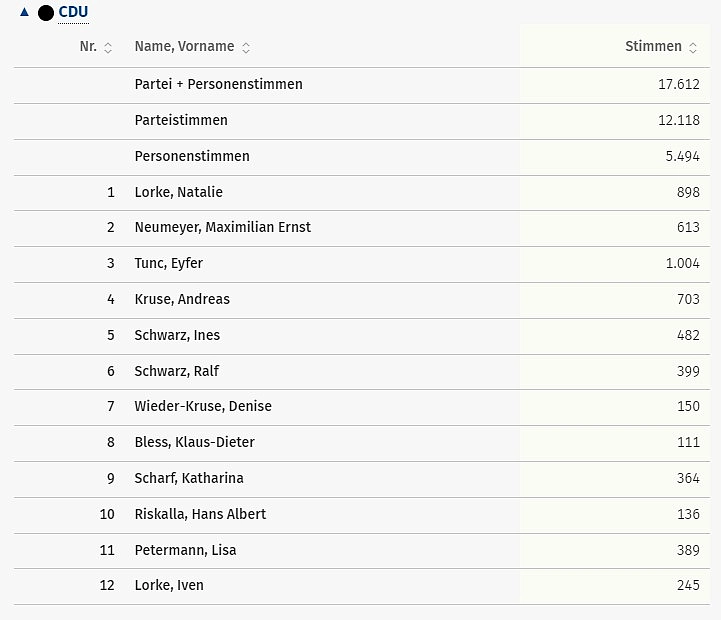The width and height of the screenshot is (721, 620).
Task: Click candidate Wieder-Kruse, Denise
Action: 203,406
